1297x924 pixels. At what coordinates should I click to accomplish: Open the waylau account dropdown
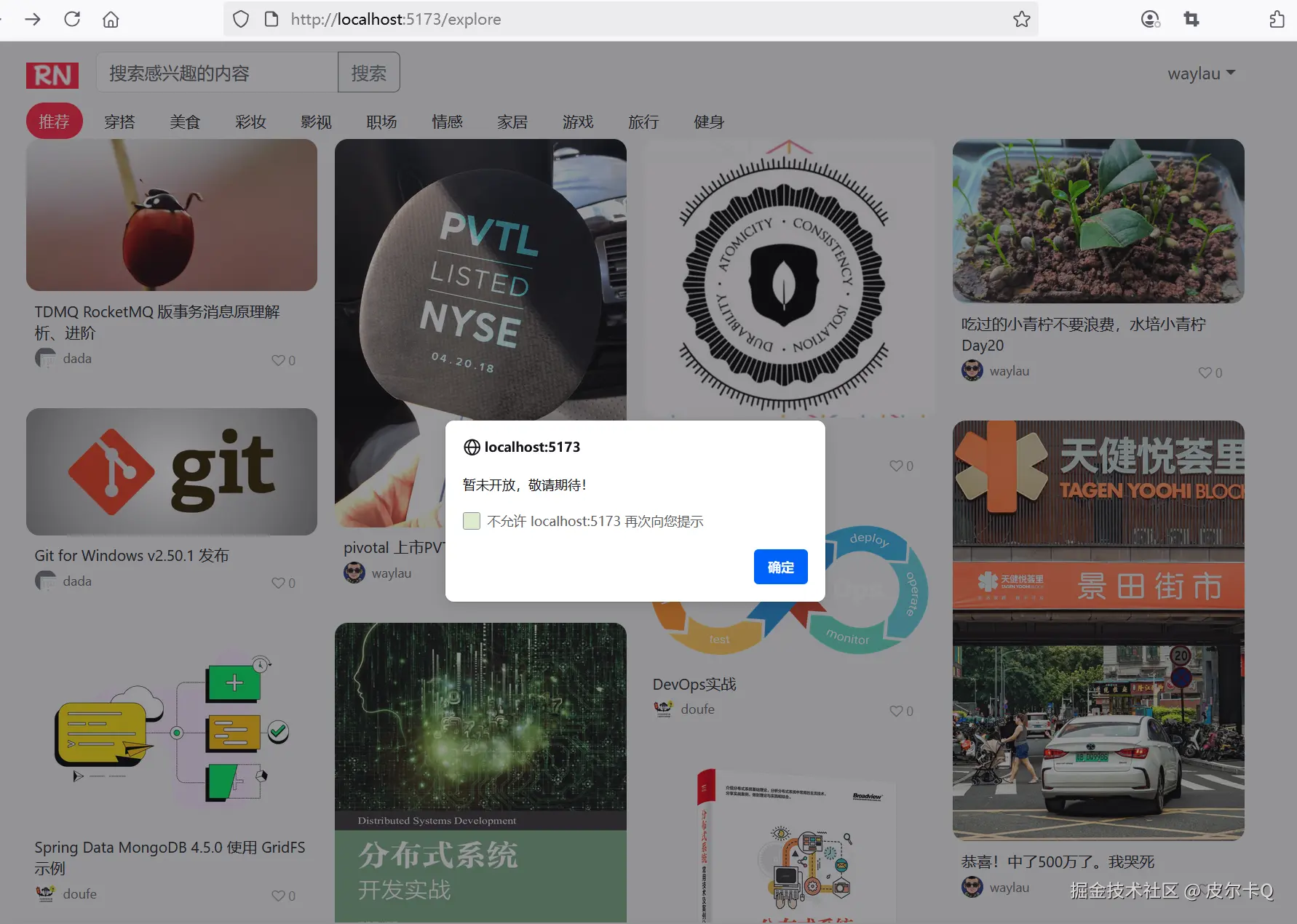click(1201, 73)
